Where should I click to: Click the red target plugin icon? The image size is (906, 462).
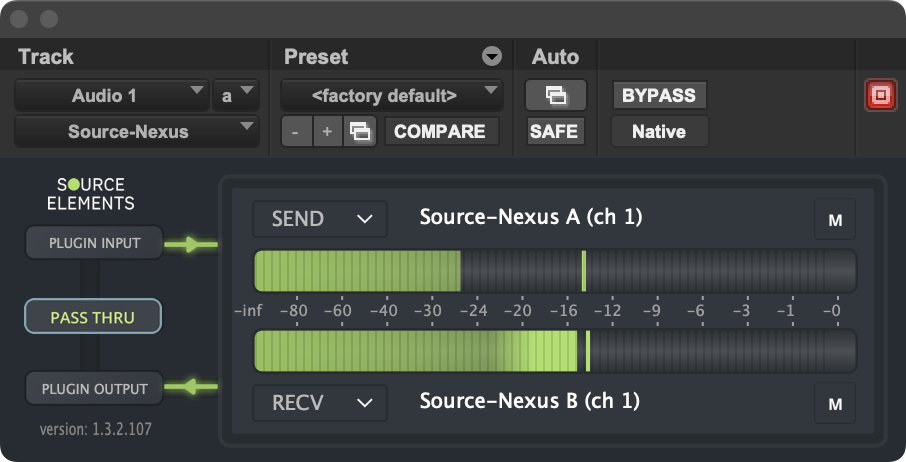880,96
